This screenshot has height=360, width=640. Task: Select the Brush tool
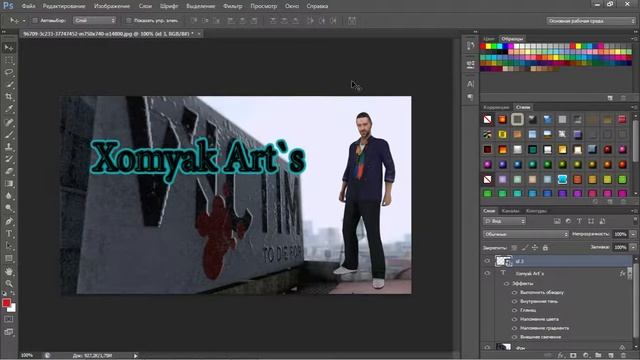pos(9,134)
